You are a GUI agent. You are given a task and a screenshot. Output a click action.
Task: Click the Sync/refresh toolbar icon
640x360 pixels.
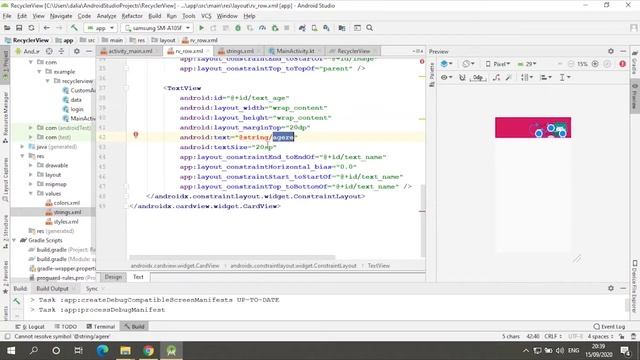31,28
